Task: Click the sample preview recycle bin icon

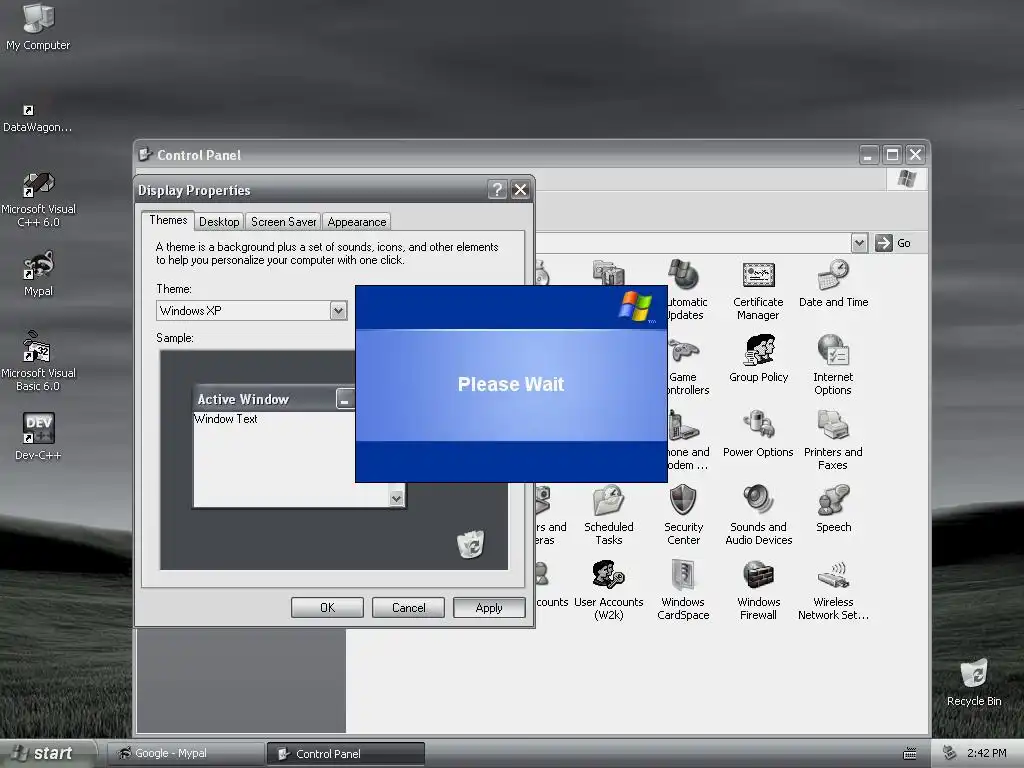Action: coord(470,544)
